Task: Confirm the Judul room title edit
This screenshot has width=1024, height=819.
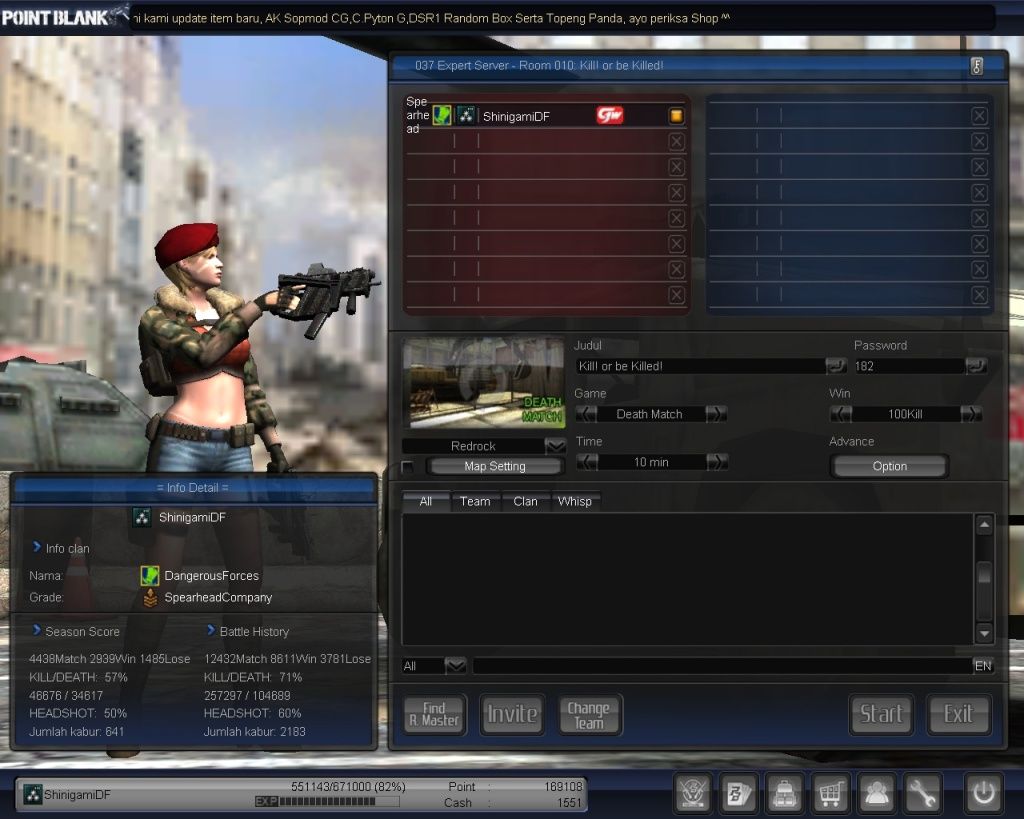Action: pos(835,366)
